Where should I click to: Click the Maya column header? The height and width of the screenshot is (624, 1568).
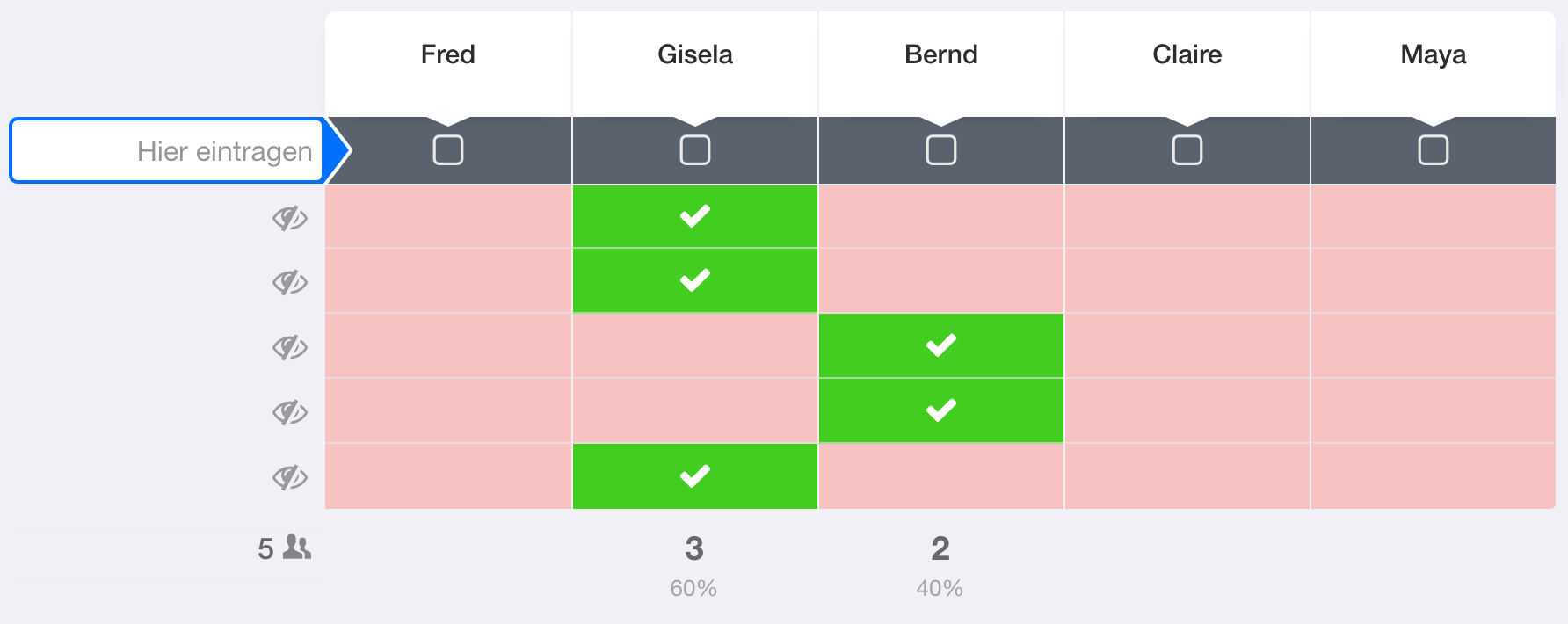click(1433, 54)
